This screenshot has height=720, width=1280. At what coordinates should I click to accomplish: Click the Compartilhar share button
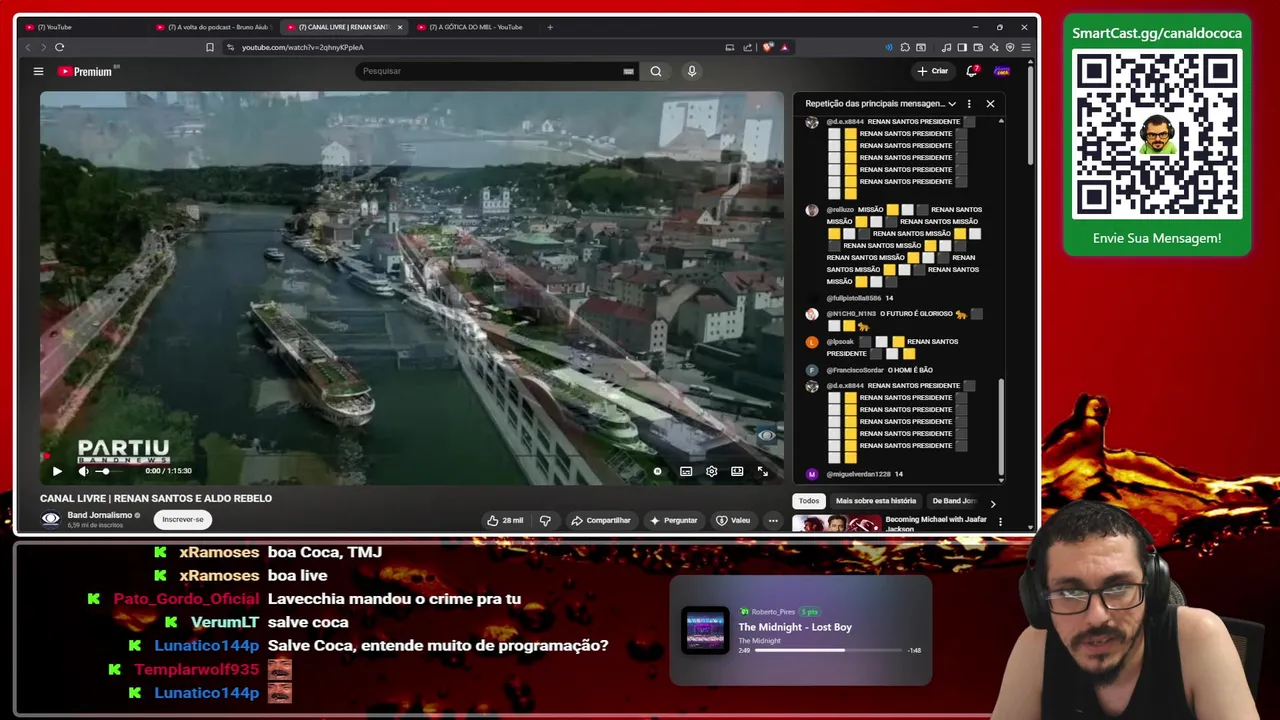pos(600,520)
